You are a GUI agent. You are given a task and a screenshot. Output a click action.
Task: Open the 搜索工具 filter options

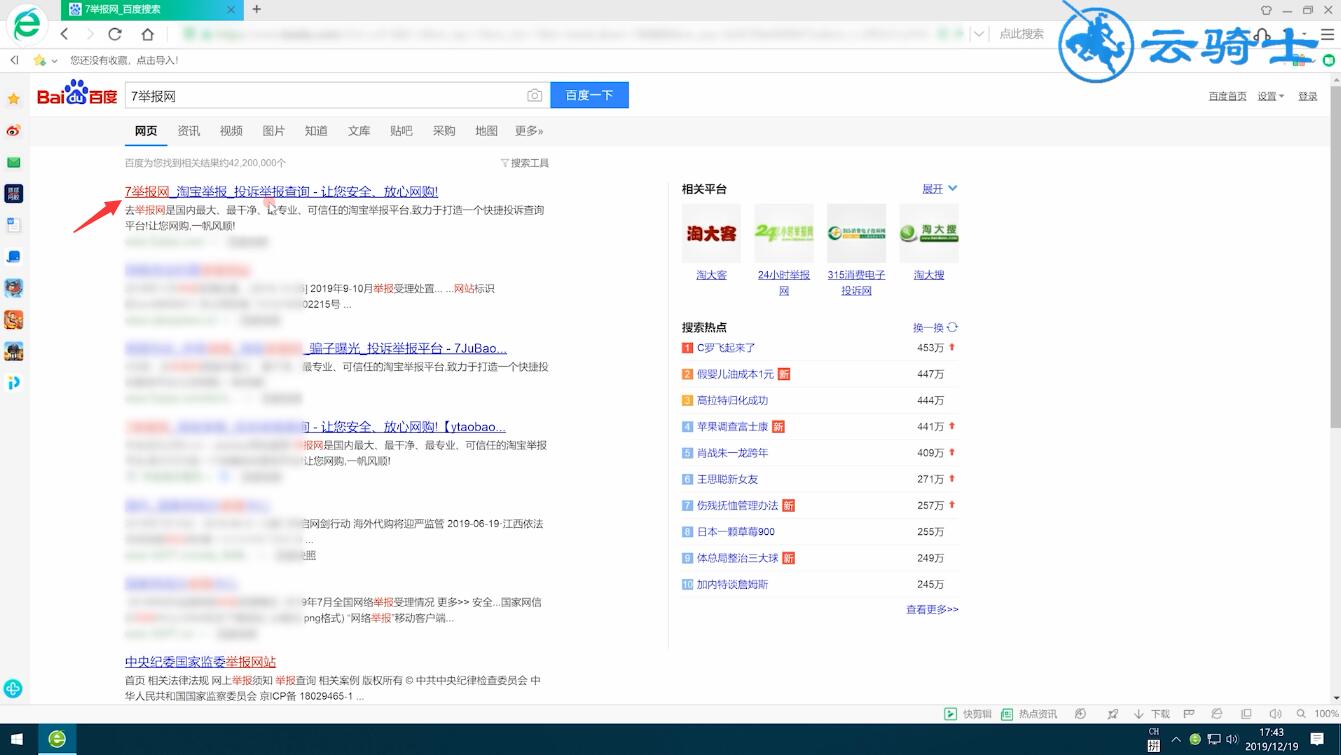click(x=525, y=163)
